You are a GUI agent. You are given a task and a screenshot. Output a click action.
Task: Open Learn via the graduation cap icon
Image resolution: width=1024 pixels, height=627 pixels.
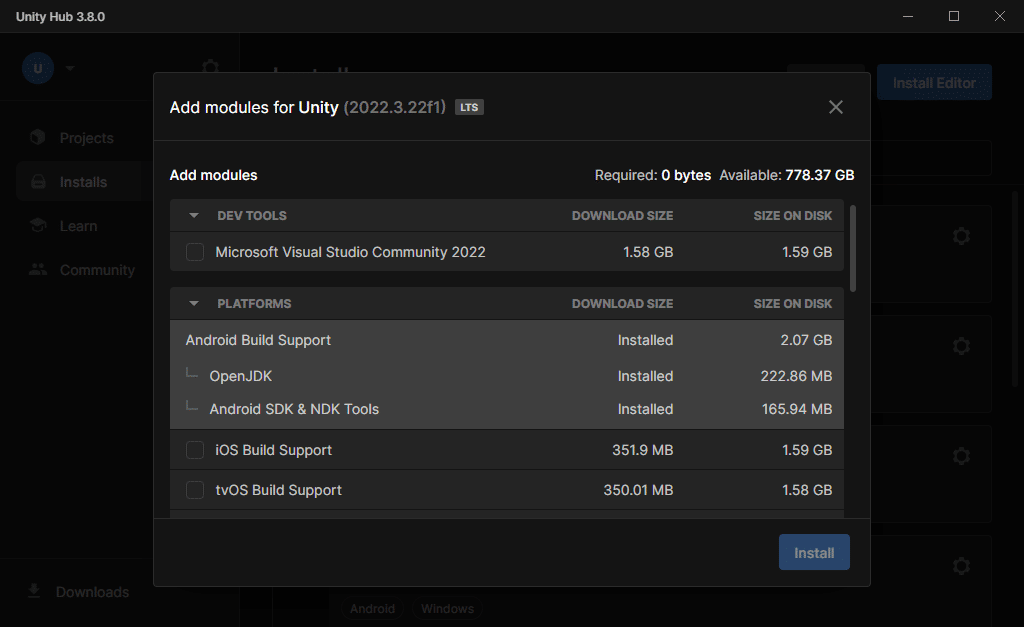[x=38, y=226]
